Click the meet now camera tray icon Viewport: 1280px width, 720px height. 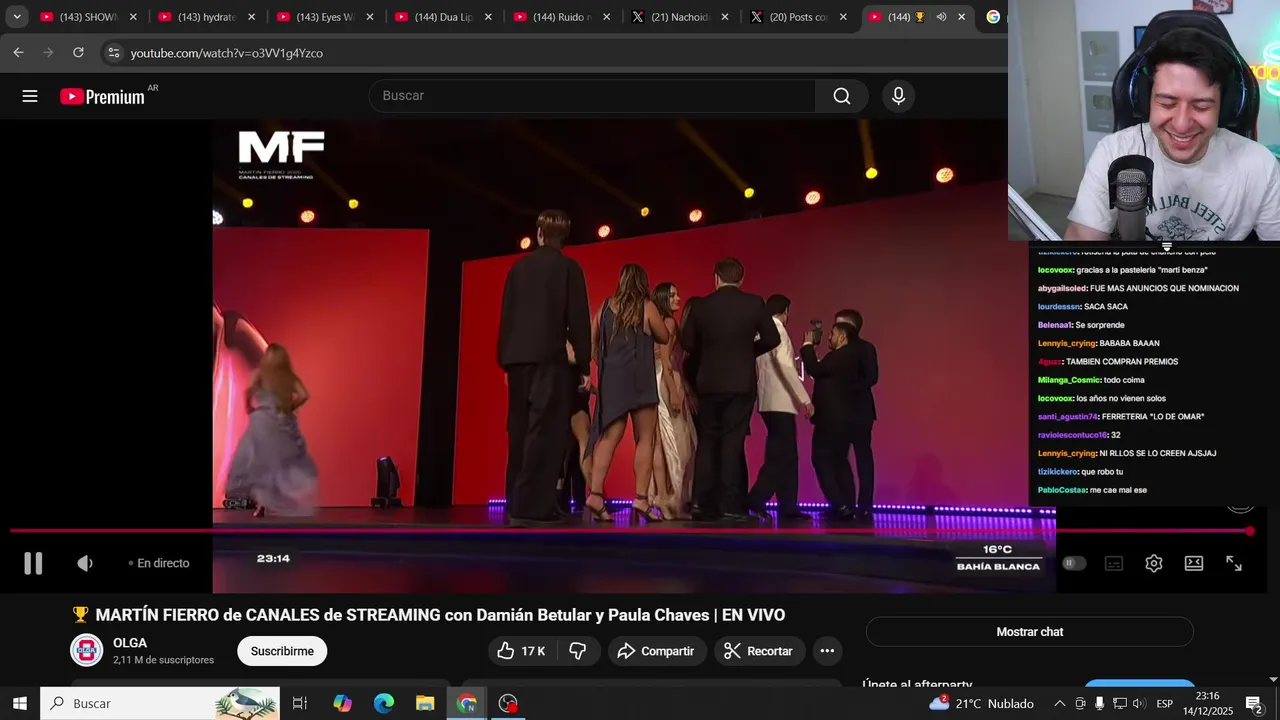coord(1080,704)
